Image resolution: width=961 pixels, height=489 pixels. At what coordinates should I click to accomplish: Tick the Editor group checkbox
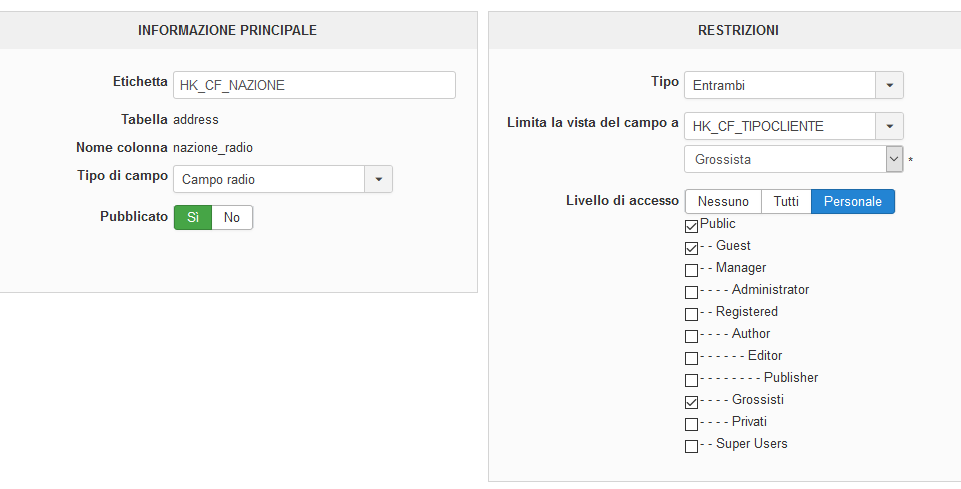(692, 358)
